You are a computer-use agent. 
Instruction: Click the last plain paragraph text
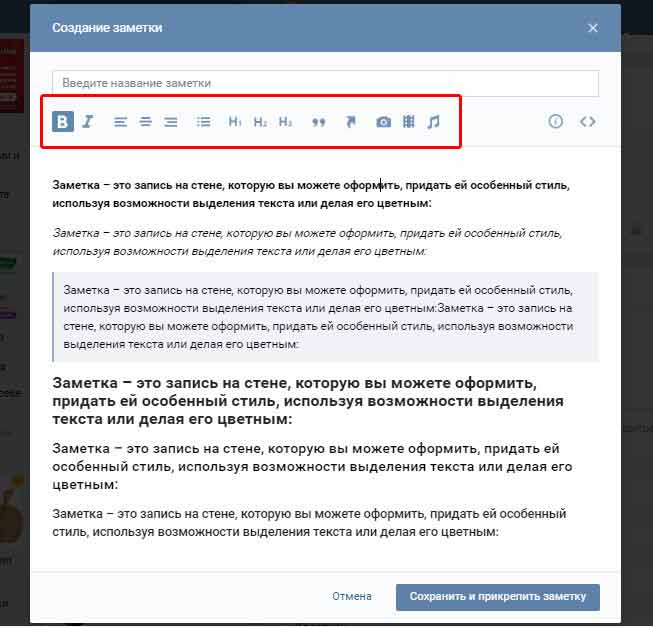point(309,522)
